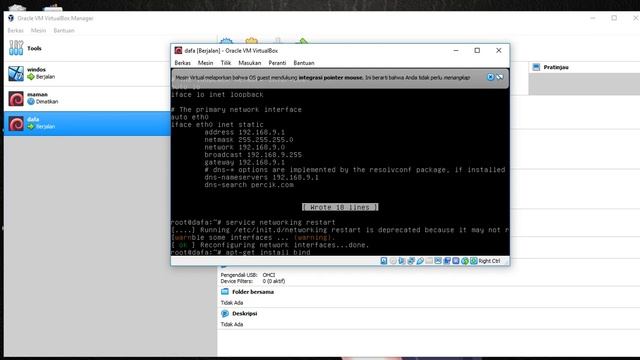The width and height of the screenshot is (640, 360).
Task: Click terminal line 'broadcast 192.168.9.255'
Action: (x=253, y=155)
